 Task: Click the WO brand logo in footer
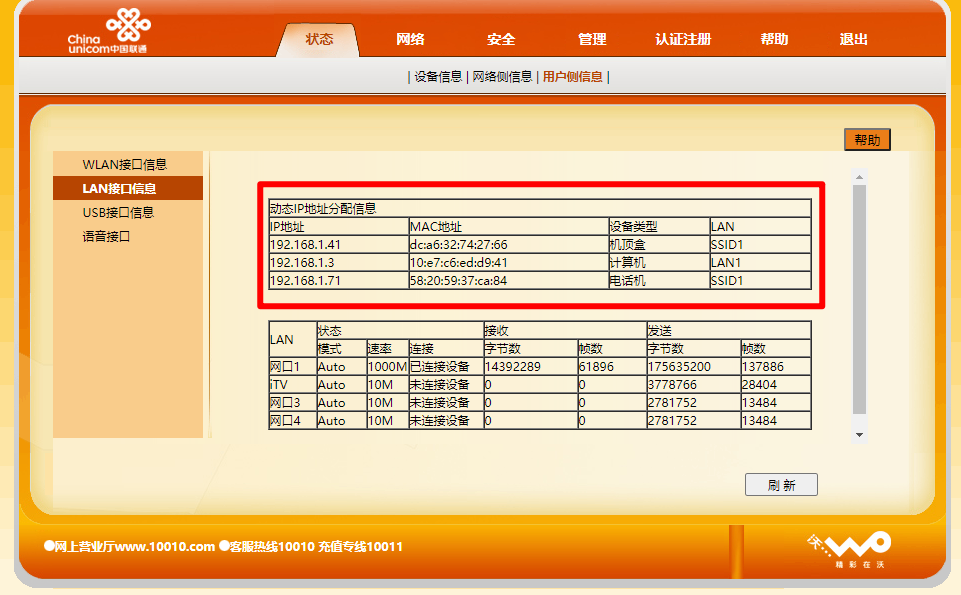pyautogui.click(x=849, y=549)
